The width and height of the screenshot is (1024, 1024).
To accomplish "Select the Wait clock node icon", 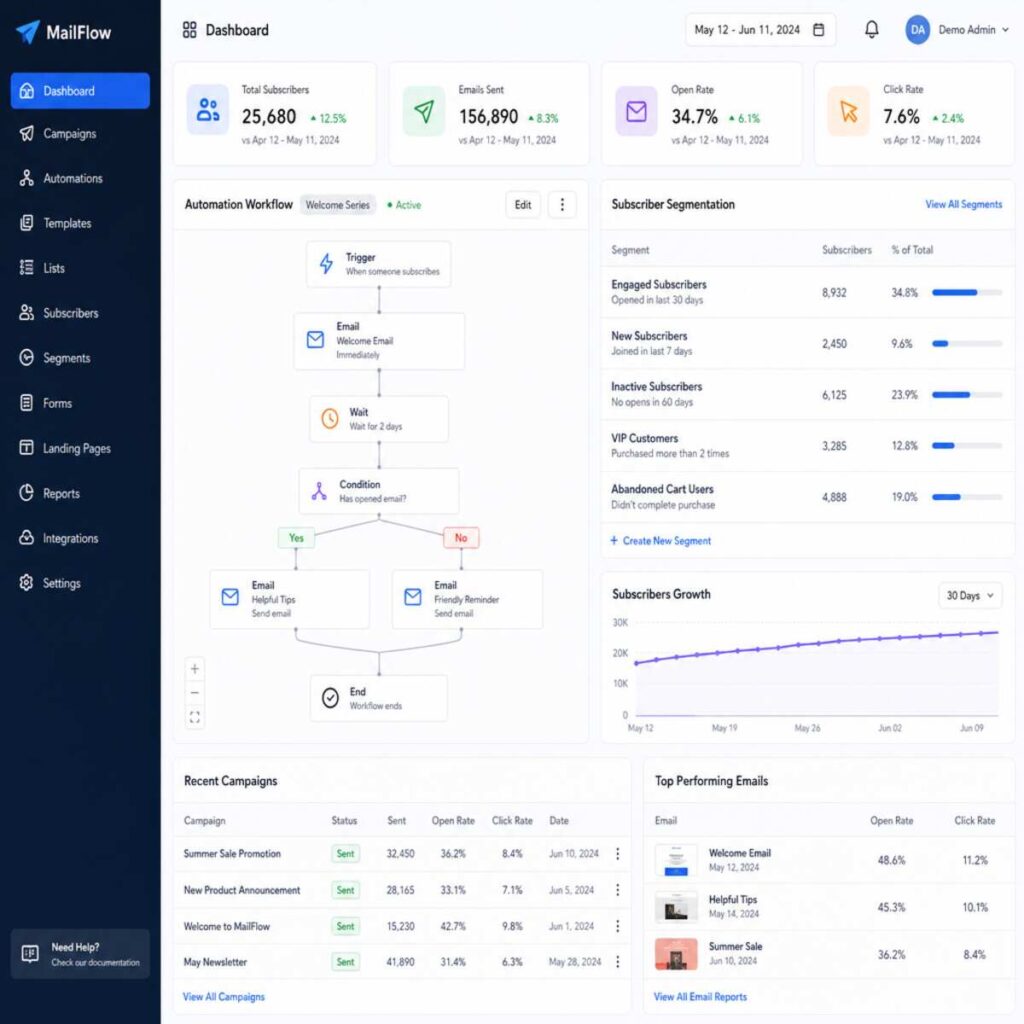I will point(330,418).
